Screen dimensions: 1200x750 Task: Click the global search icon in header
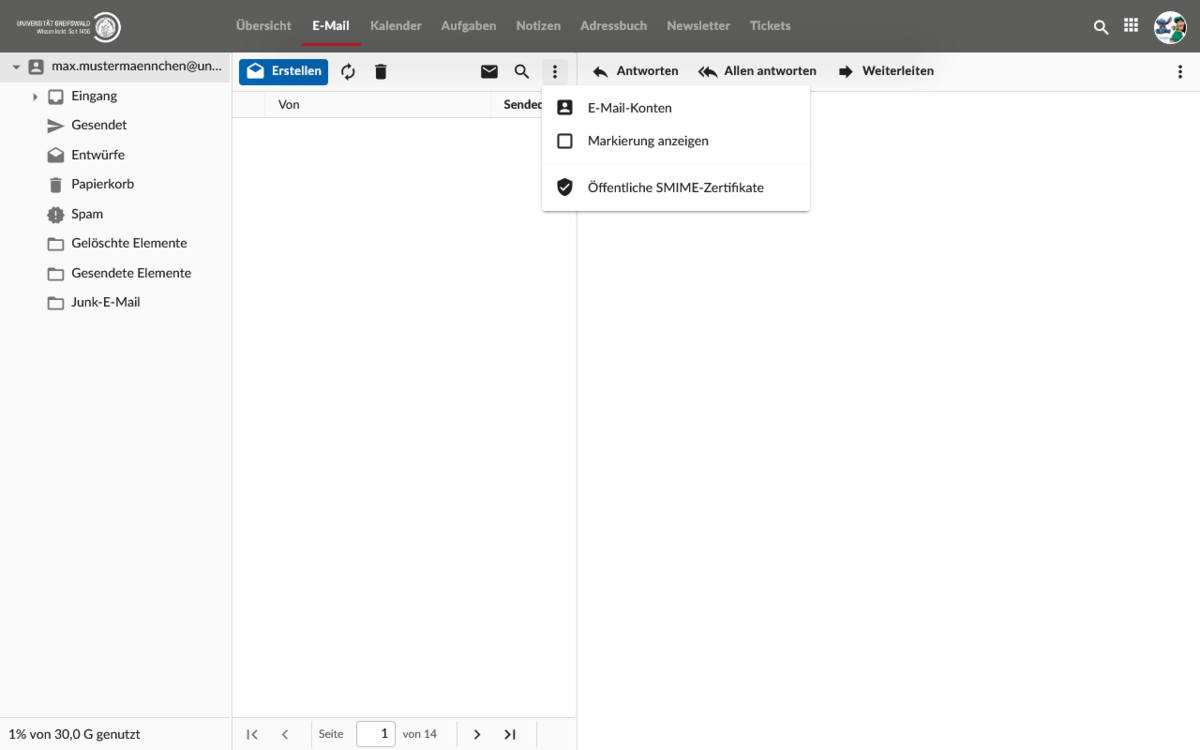[x=1101, y=27]
